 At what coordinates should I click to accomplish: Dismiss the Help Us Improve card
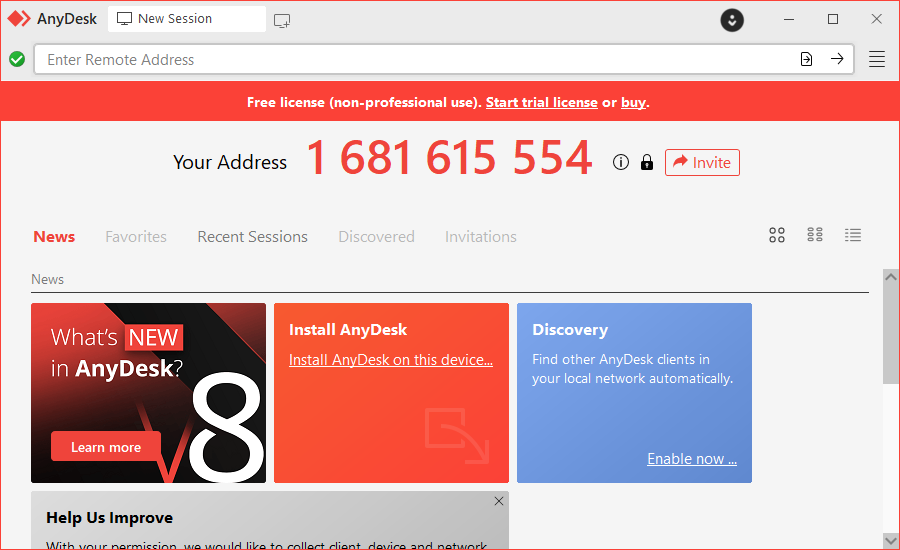499,501
